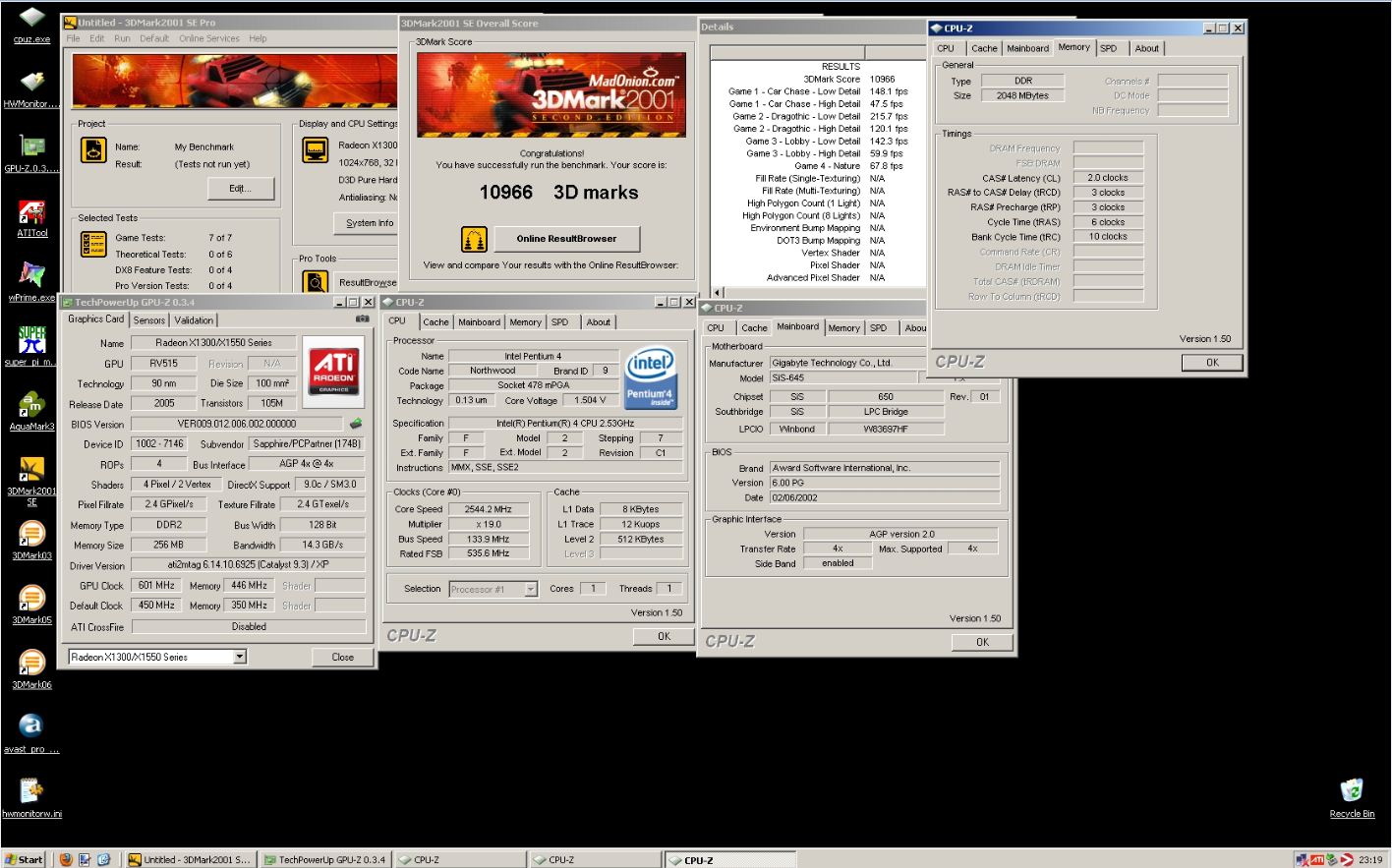Screen dimensions: 1392x868
Task: Select the 3DMark06 desktop icon
Action: pyautogui.click(x=31, y=669)
